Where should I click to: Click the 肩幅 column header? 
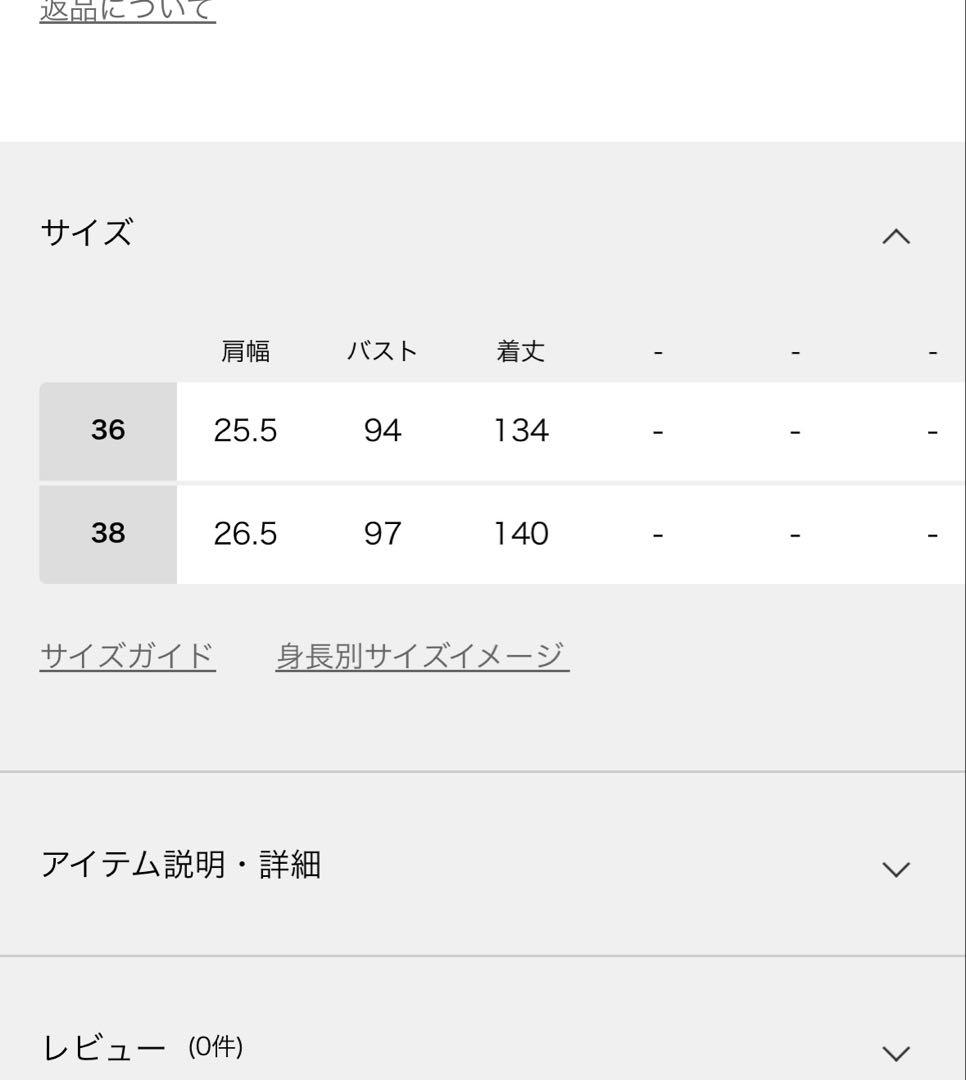pyautogui.click(x=246, y=352)
